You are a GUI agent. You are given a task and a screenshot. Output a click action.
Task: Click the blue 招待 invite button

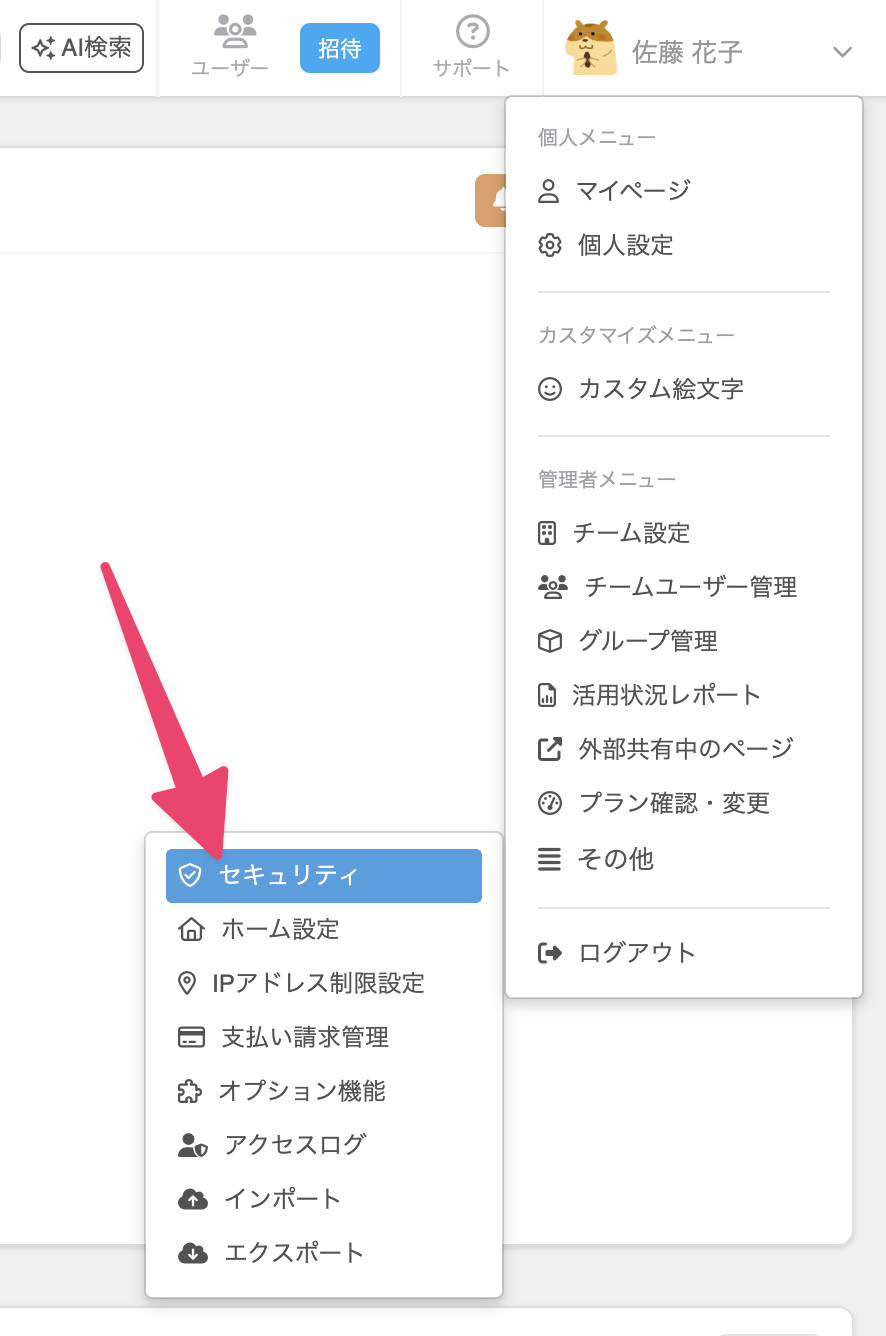click(340, 48)
